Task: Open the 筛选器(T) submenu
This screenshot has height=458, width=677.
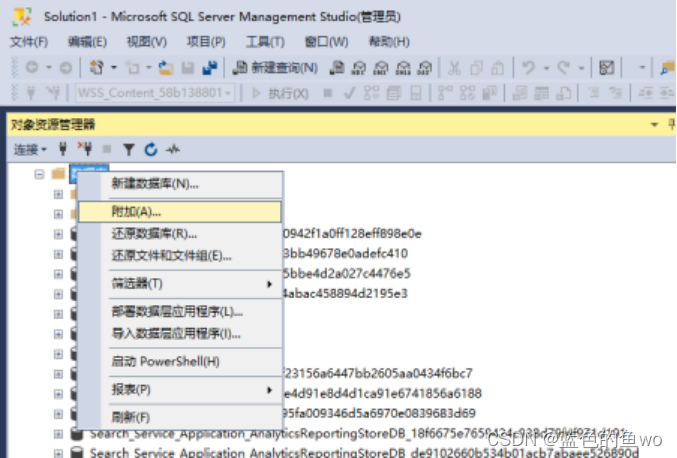Action: pos(180,284)
